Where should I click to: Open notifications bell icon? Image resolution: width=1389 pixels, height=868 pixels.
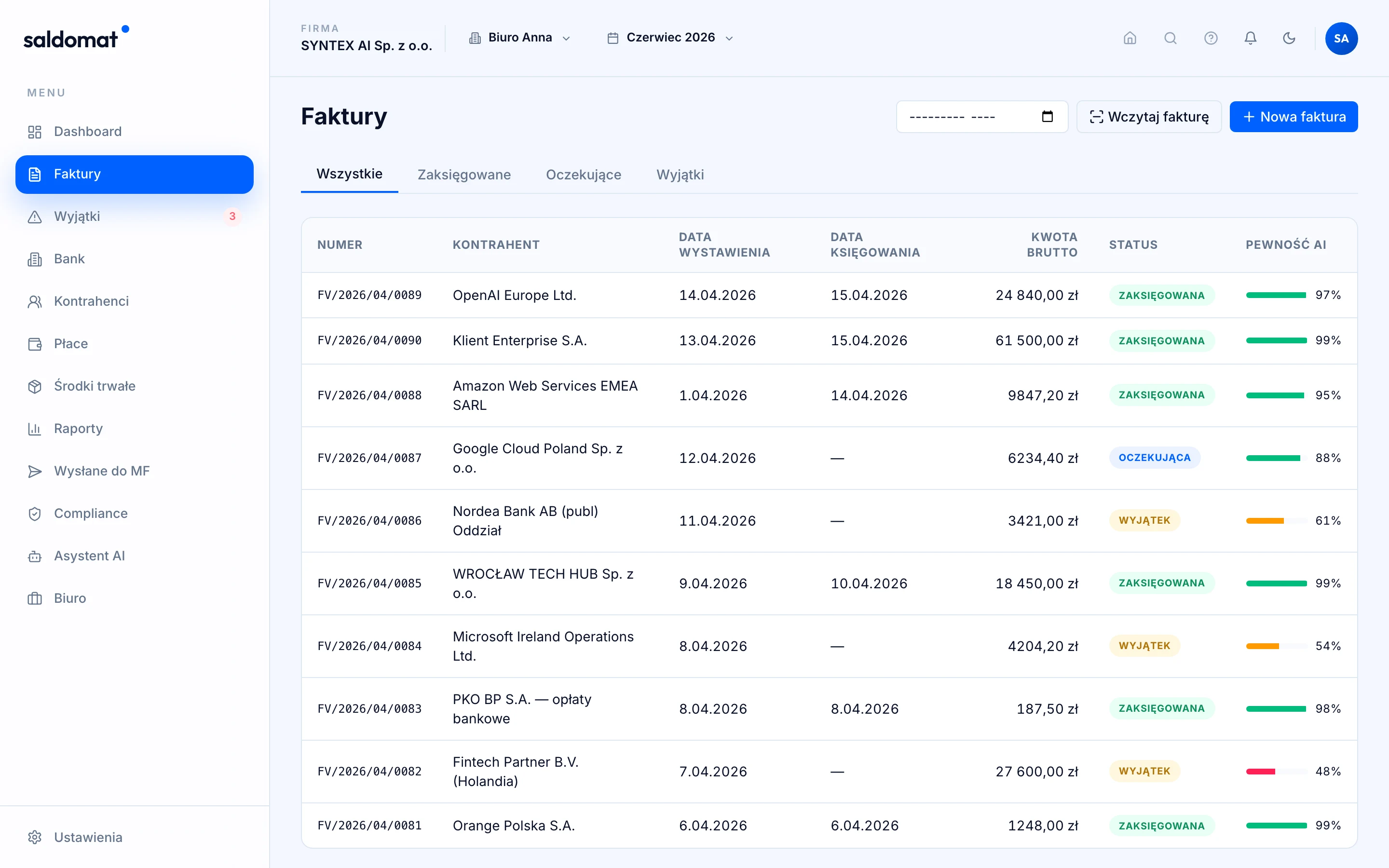(x=1250, y=38)
